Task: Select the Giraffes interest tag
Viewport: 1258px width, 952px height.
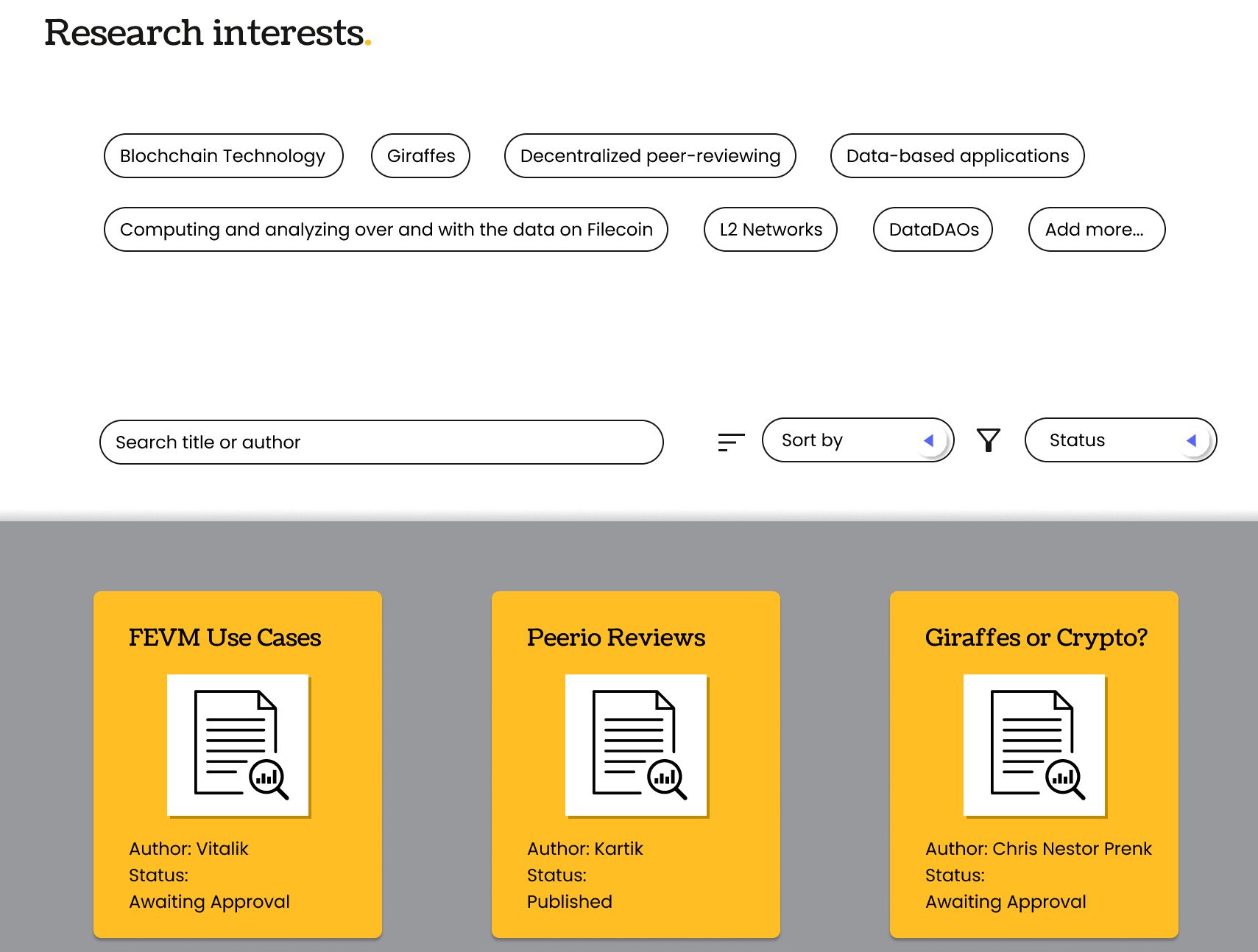Action: 420,155
